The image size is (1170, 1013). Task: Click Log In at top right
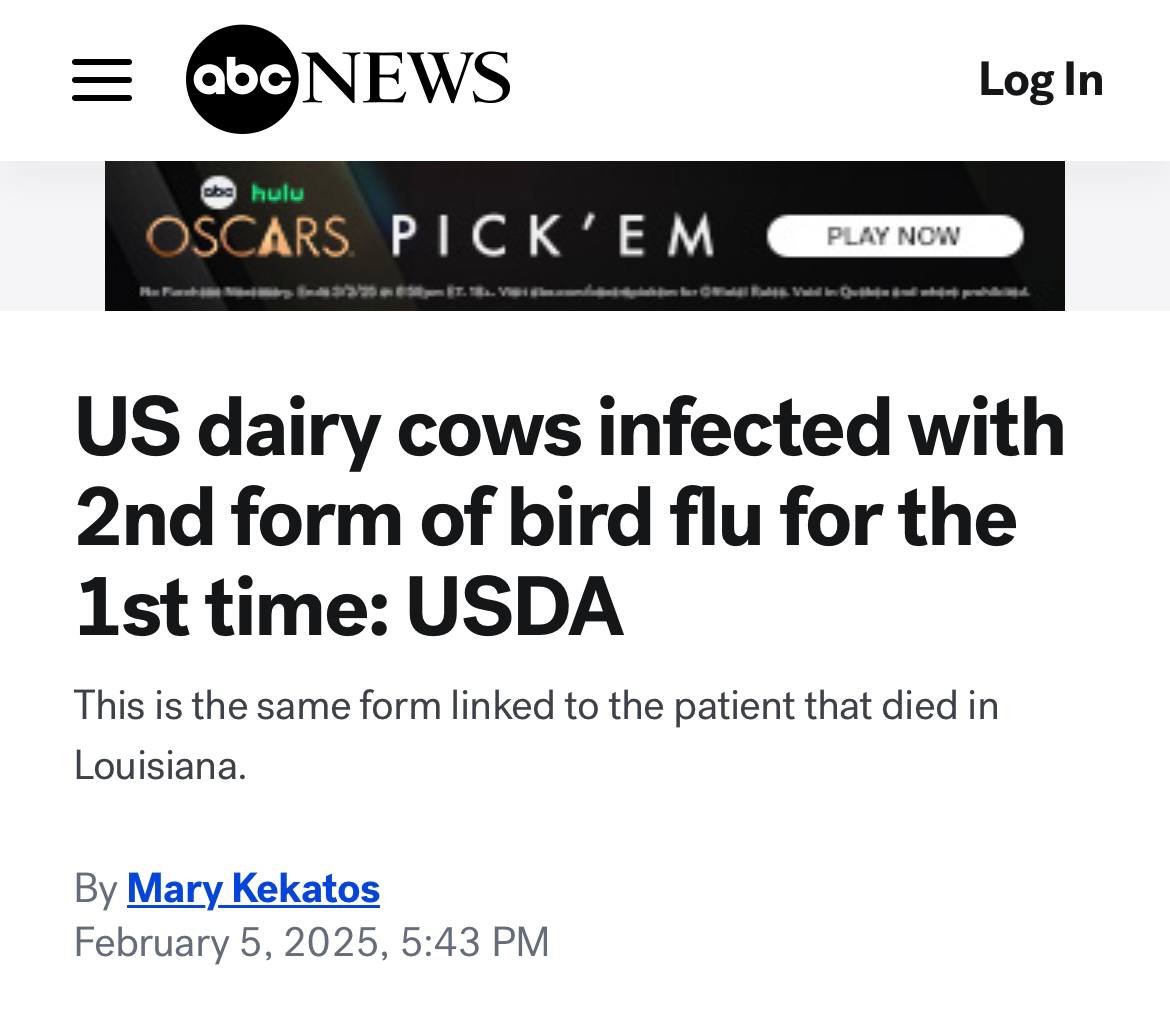click(1041, 79)
